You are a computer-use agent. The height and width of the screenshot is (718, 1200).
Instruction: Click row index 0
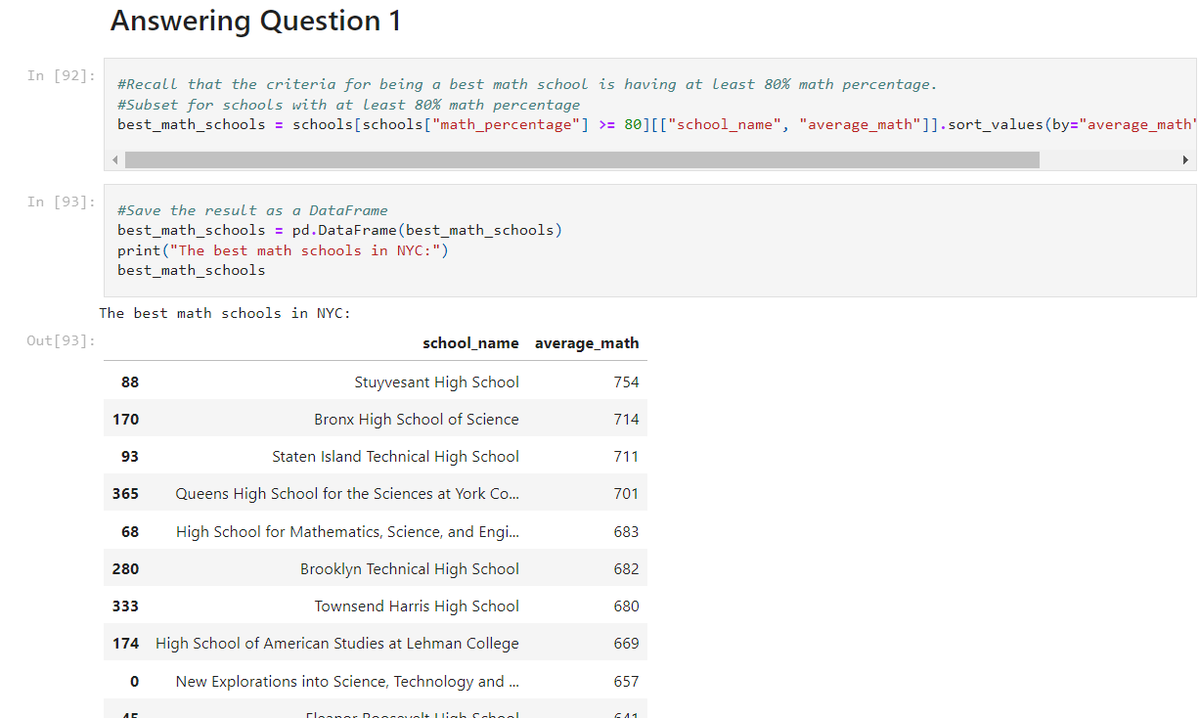pos(135,681)
